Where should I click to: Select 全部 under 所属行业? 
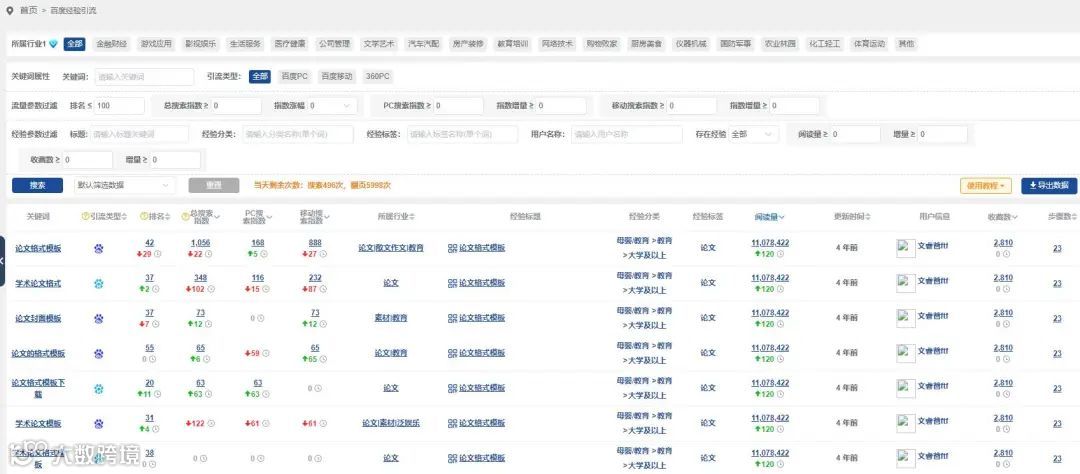point(74,43)
